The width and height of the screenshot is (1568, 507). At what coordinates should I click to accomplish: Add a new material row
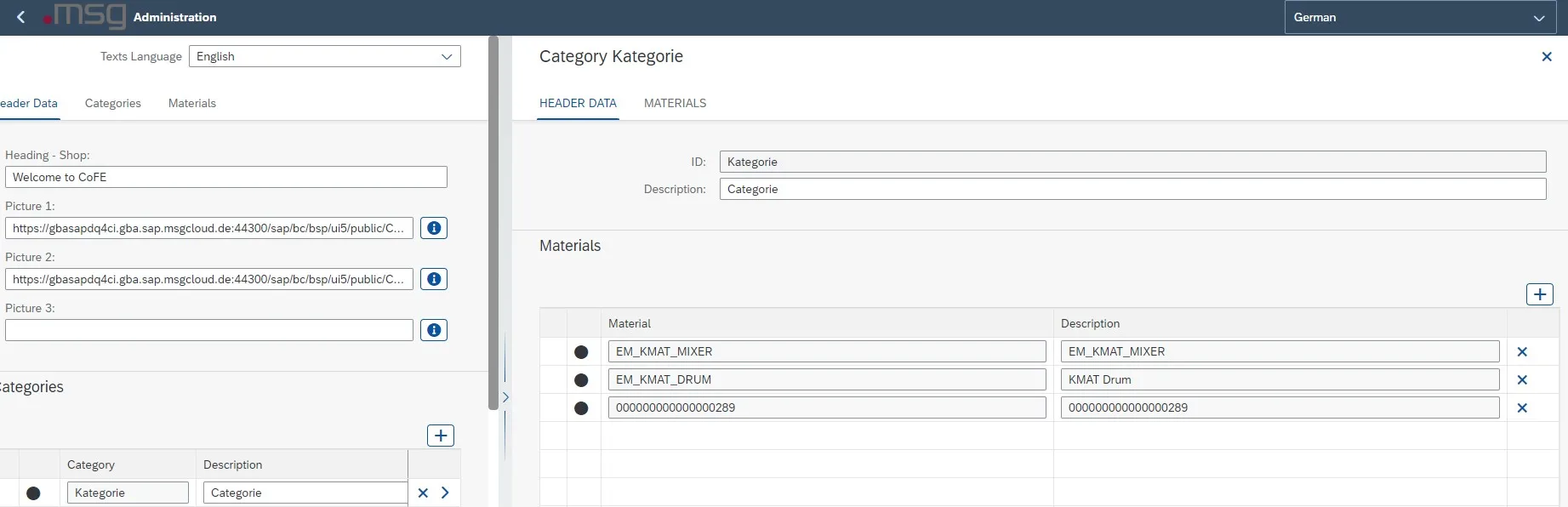pos(1539,294)
